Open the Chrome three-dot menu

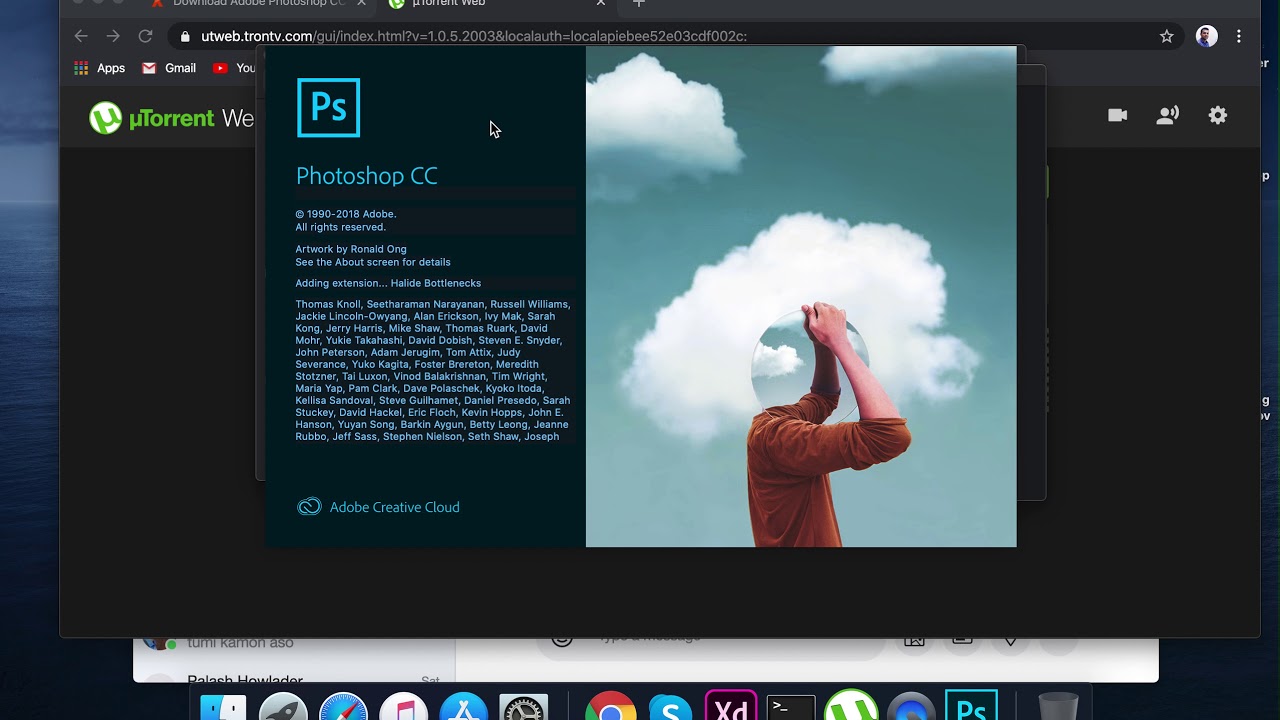(x=1239, y=36)
